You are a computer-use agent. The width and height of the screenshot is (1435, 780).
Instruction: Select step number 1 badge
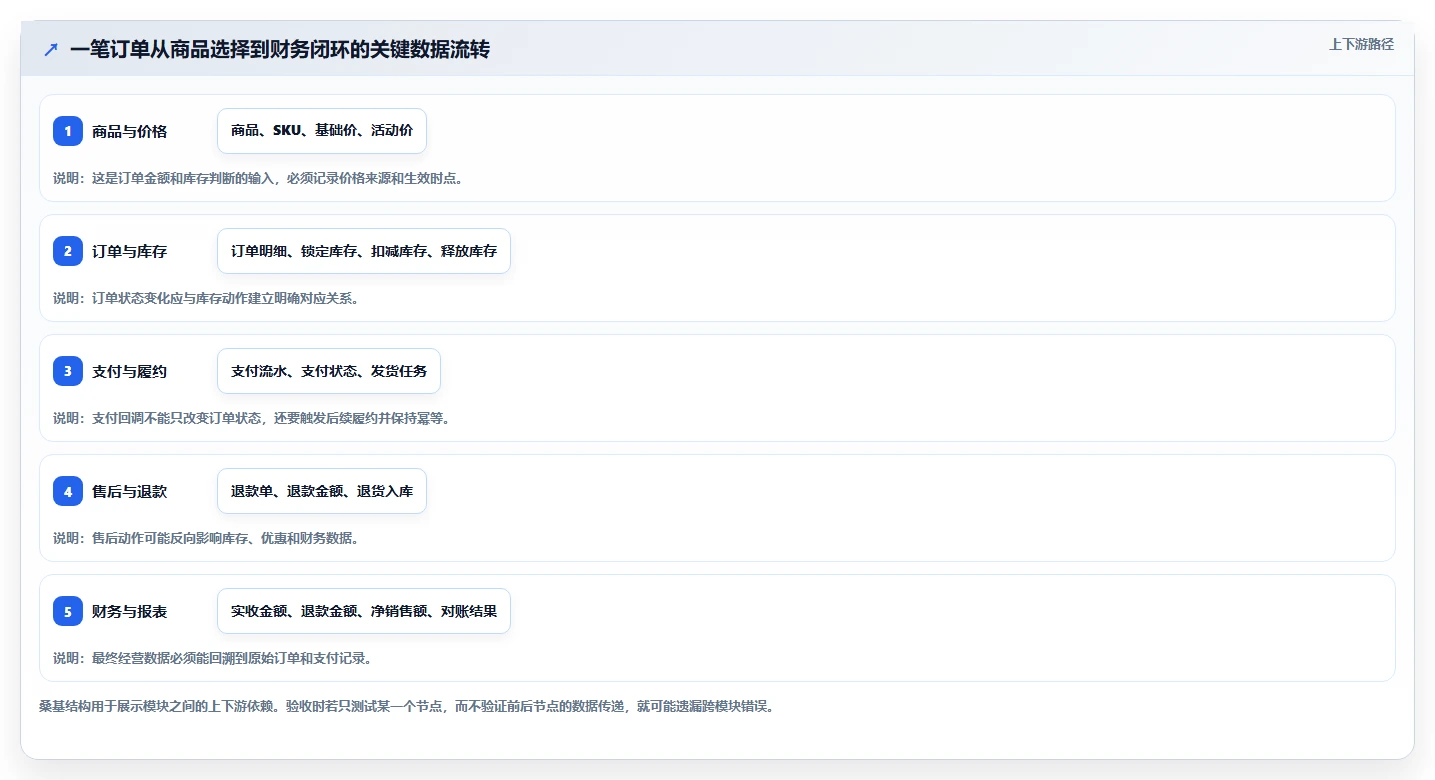coord(68,131)
